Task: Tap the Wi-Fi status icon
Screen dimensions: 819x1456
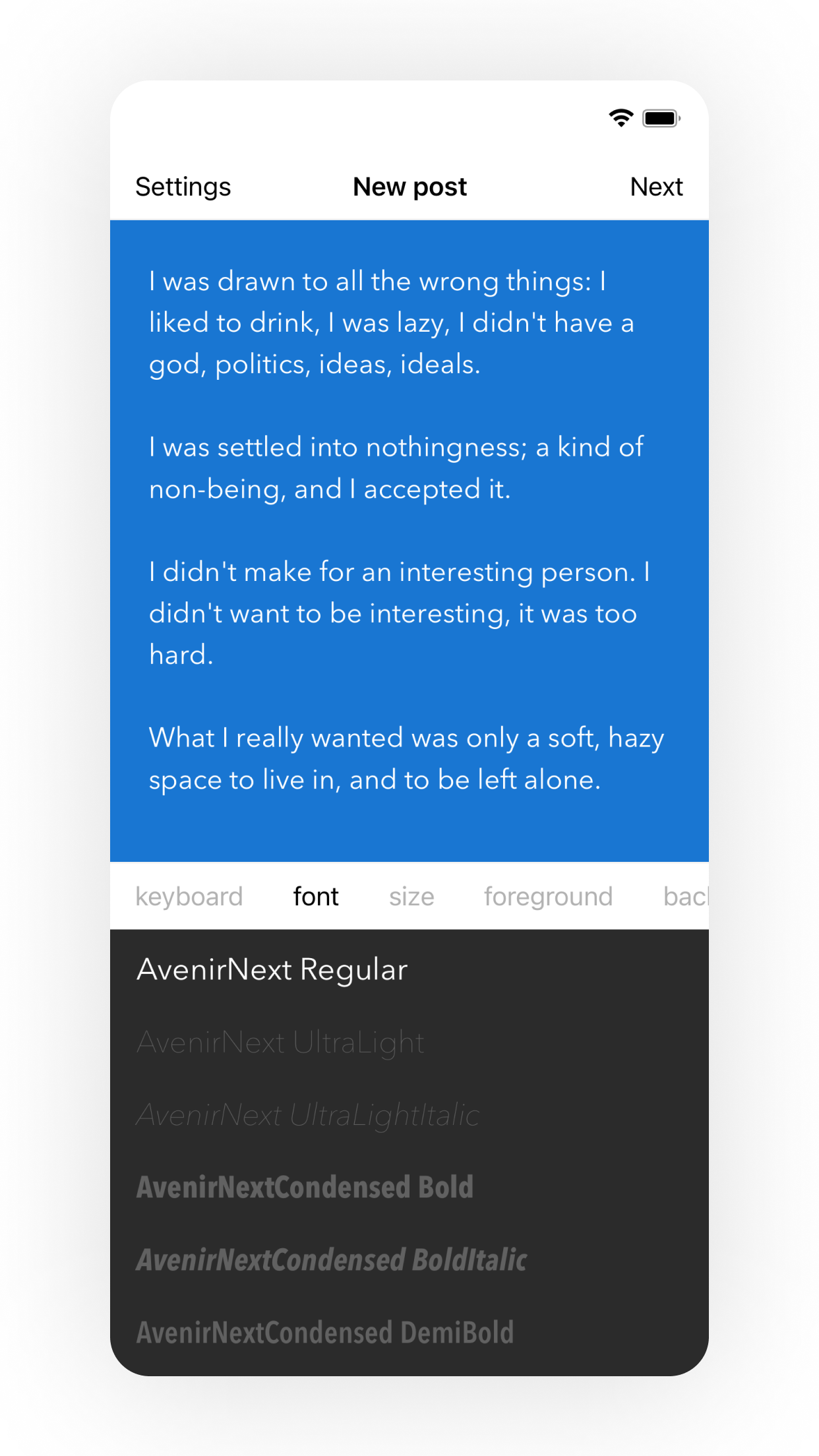Action: point(621,118)
